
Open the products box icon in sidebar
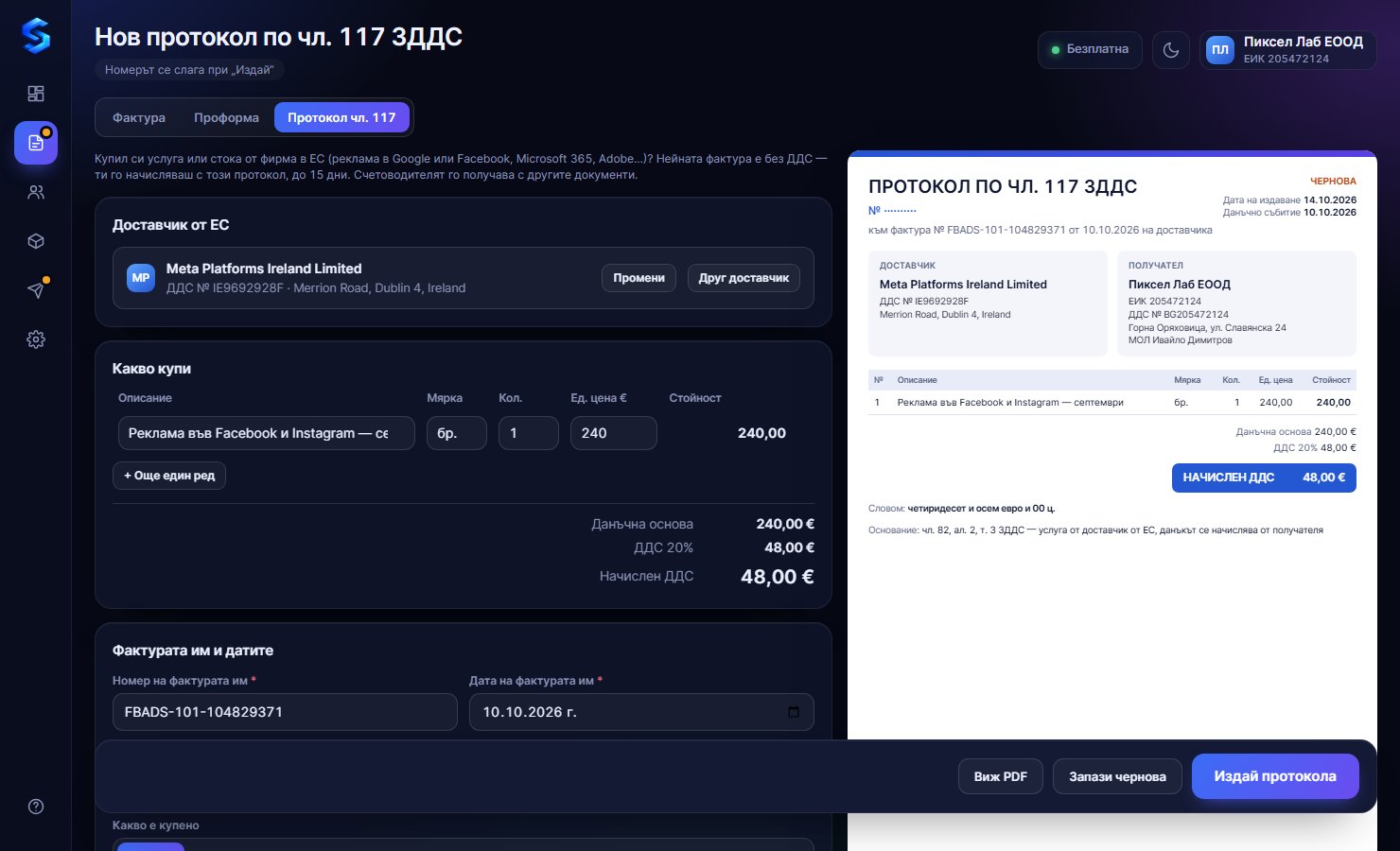click(36, 241)
